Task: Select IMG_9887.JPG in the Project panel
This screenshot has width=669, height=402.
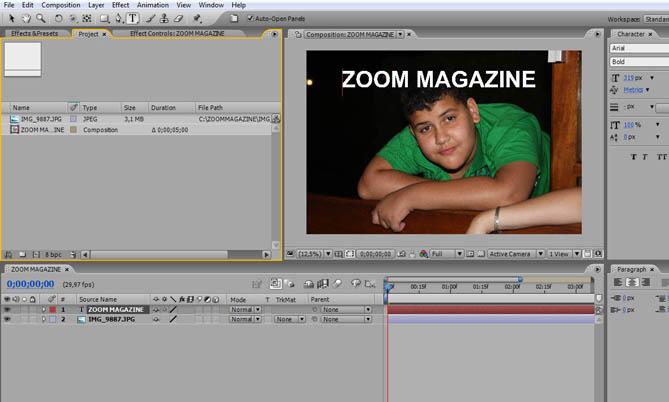Action: tap(43, 118)
